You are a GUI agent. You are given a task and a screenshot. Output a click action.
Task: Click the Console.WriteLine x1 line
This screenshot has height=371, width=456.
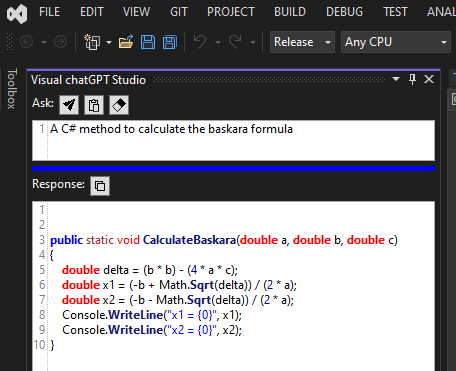click(x=152, y=315)
